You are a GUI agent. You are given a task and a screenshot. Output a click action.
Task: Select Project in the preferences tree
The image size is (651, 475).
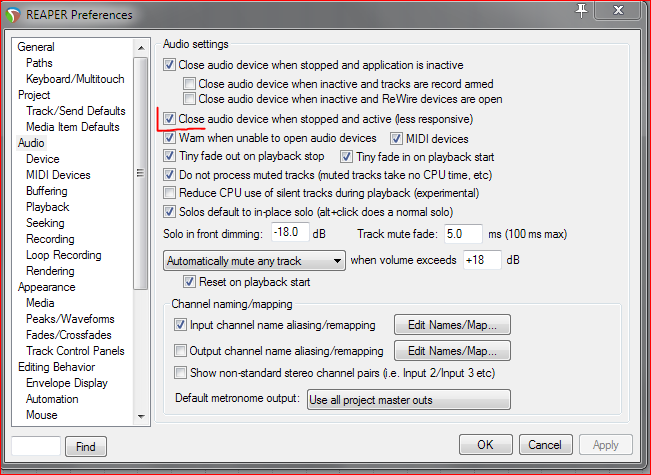tap(34, 95)
